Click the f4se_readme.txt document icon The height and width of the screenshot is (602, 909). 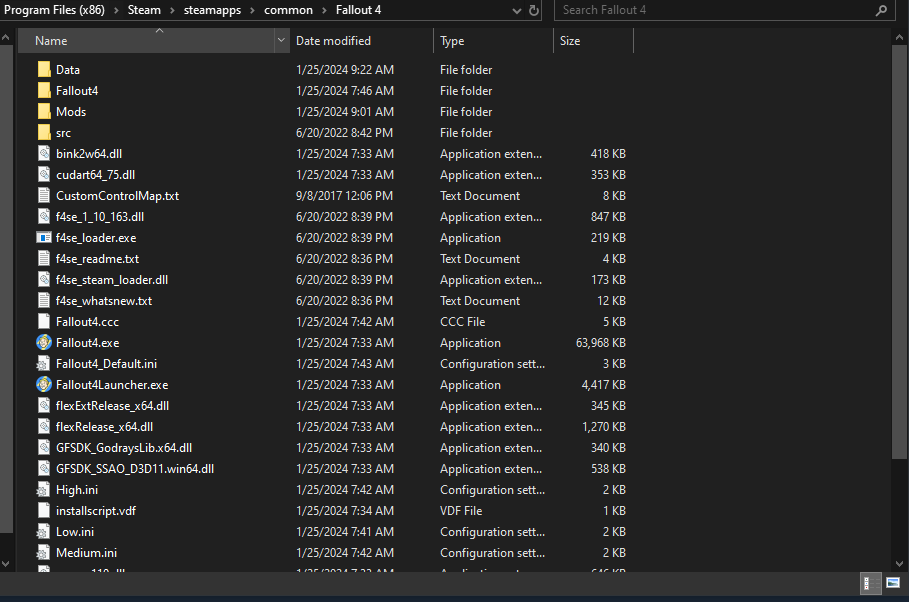(44, 259)
